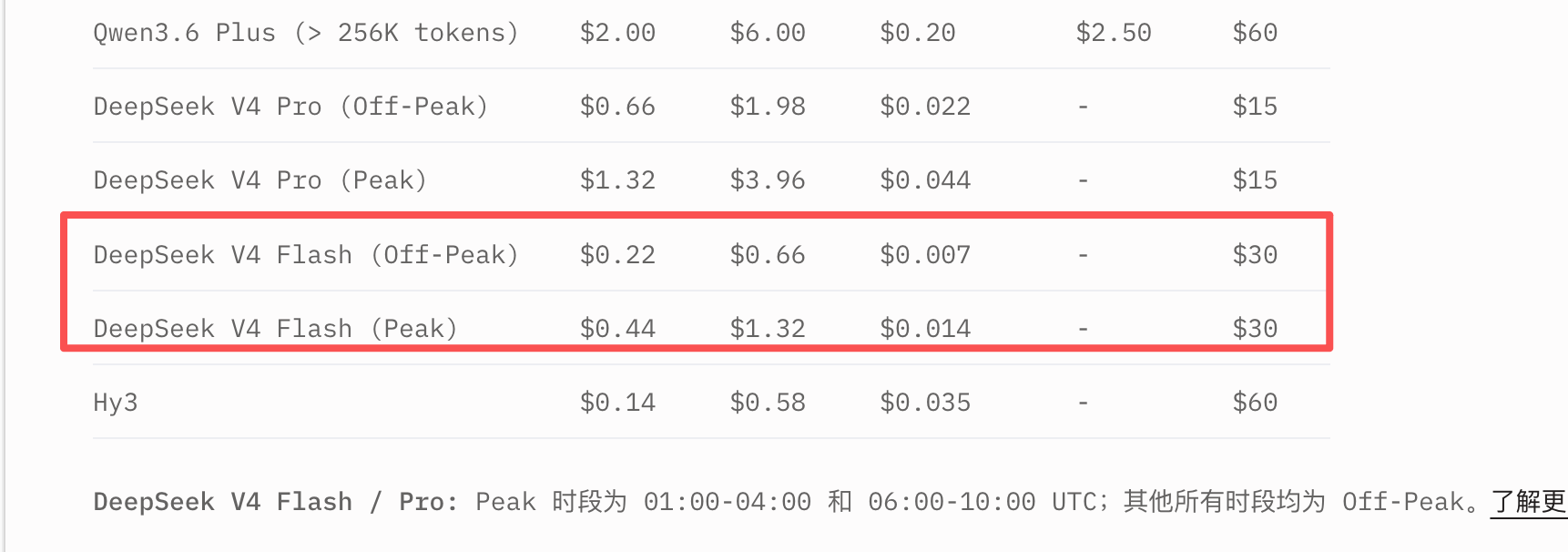The image size is (1568, 552).
Task: Select DeepSeek V4 Flash (Off-Peak) row name
Action: (306, 254)
